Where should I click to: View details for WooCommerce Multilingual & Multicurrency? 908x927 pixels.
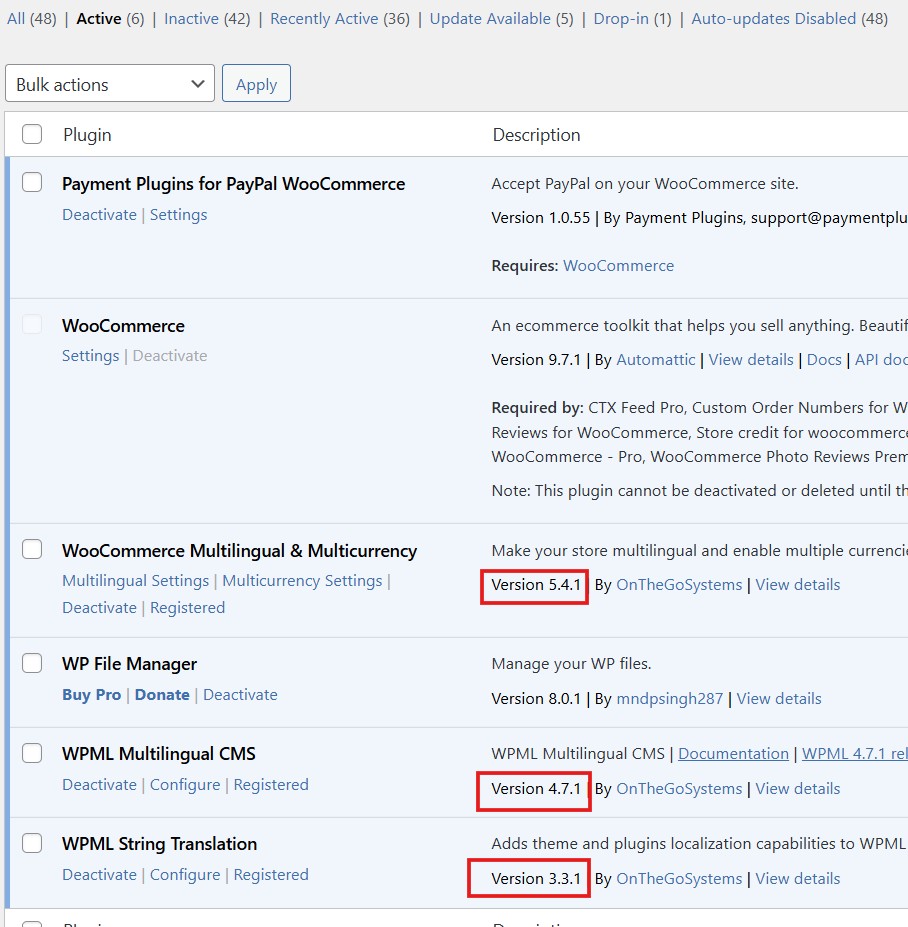point(797,585)
